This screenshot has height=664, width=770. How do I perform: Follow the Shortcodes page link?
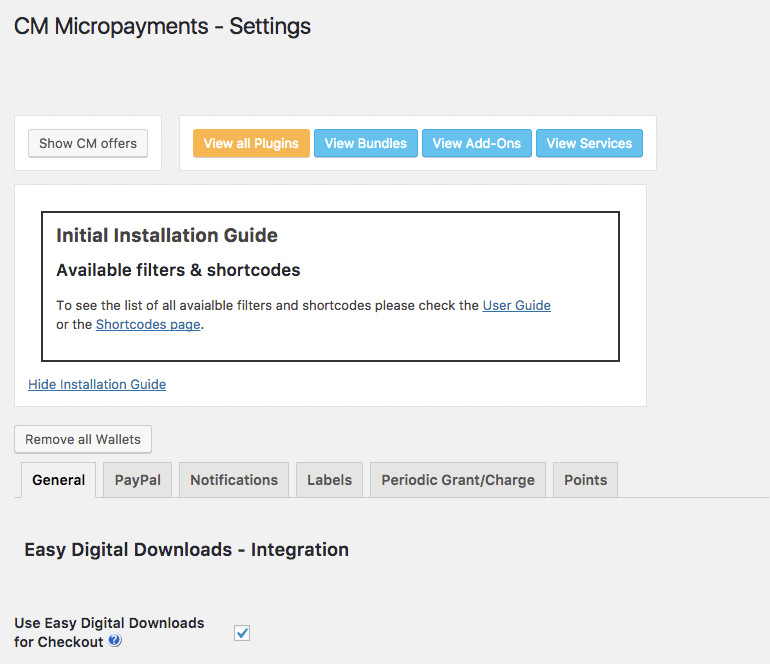pyautogui.click(x=148, y=324)
